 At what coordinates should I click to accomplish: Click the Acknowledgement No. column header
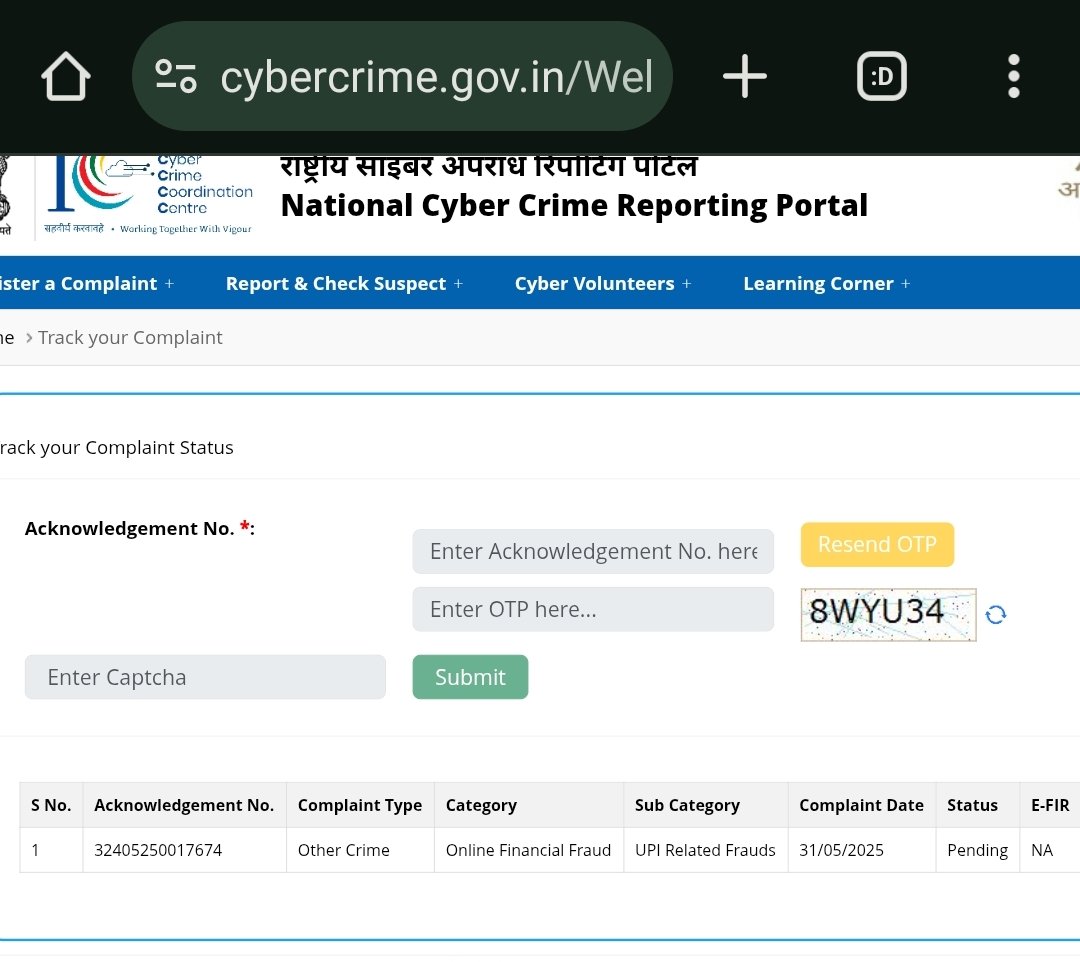click(x=184, y=805)
